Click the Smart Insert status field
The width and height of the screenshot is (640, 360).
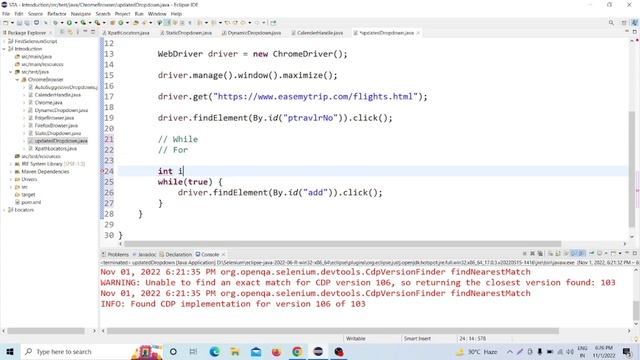[417, 339]
